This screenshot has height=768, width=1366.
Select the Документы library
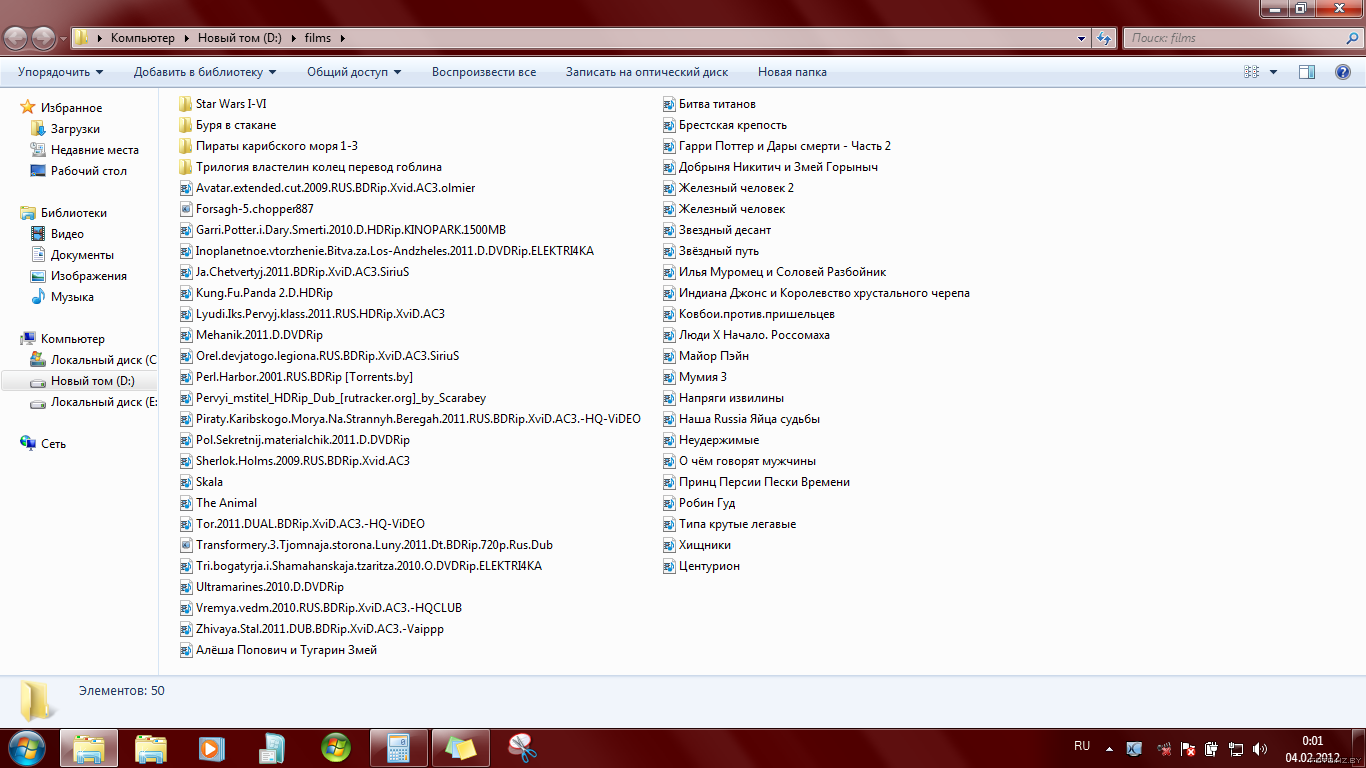82,255
